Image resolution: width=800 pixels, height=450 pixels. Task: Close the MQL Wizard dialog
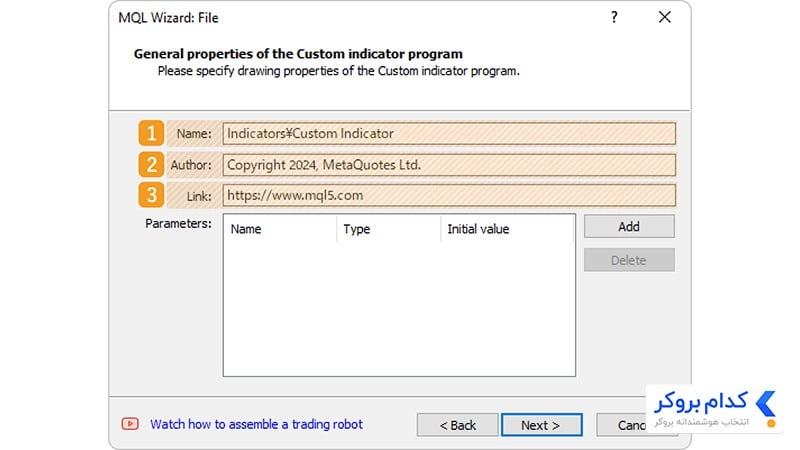[664, 17]
